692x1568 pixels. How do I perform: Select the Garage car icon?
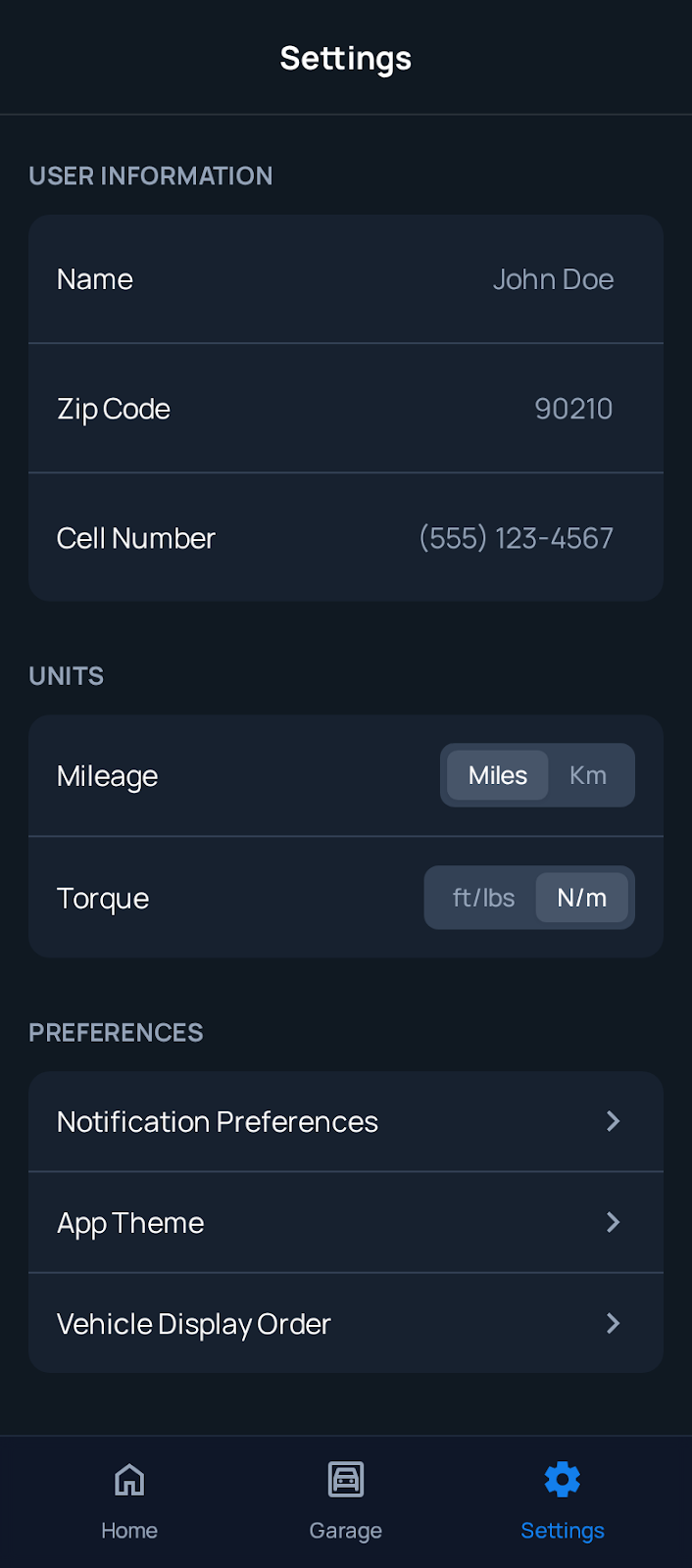[x=345, y=1480]
